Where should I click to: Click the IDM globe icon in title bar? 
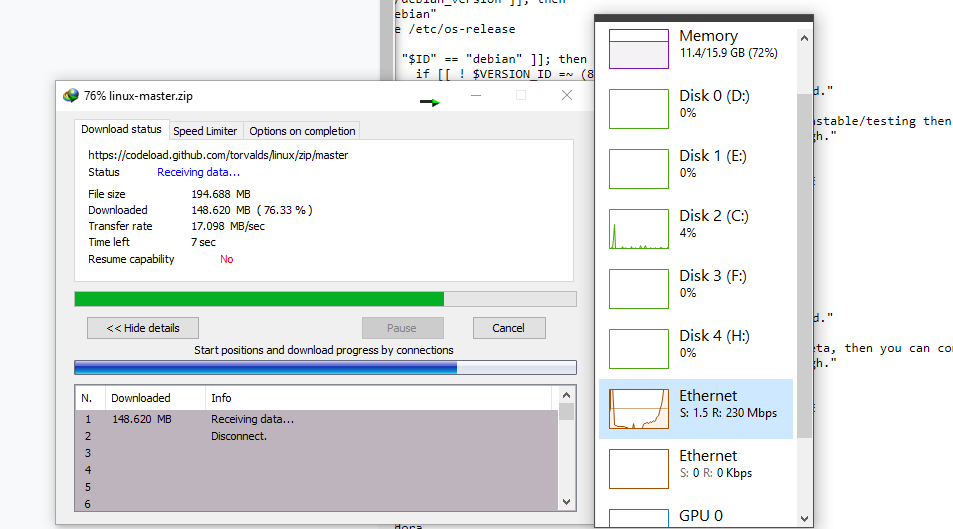[70, 95]
